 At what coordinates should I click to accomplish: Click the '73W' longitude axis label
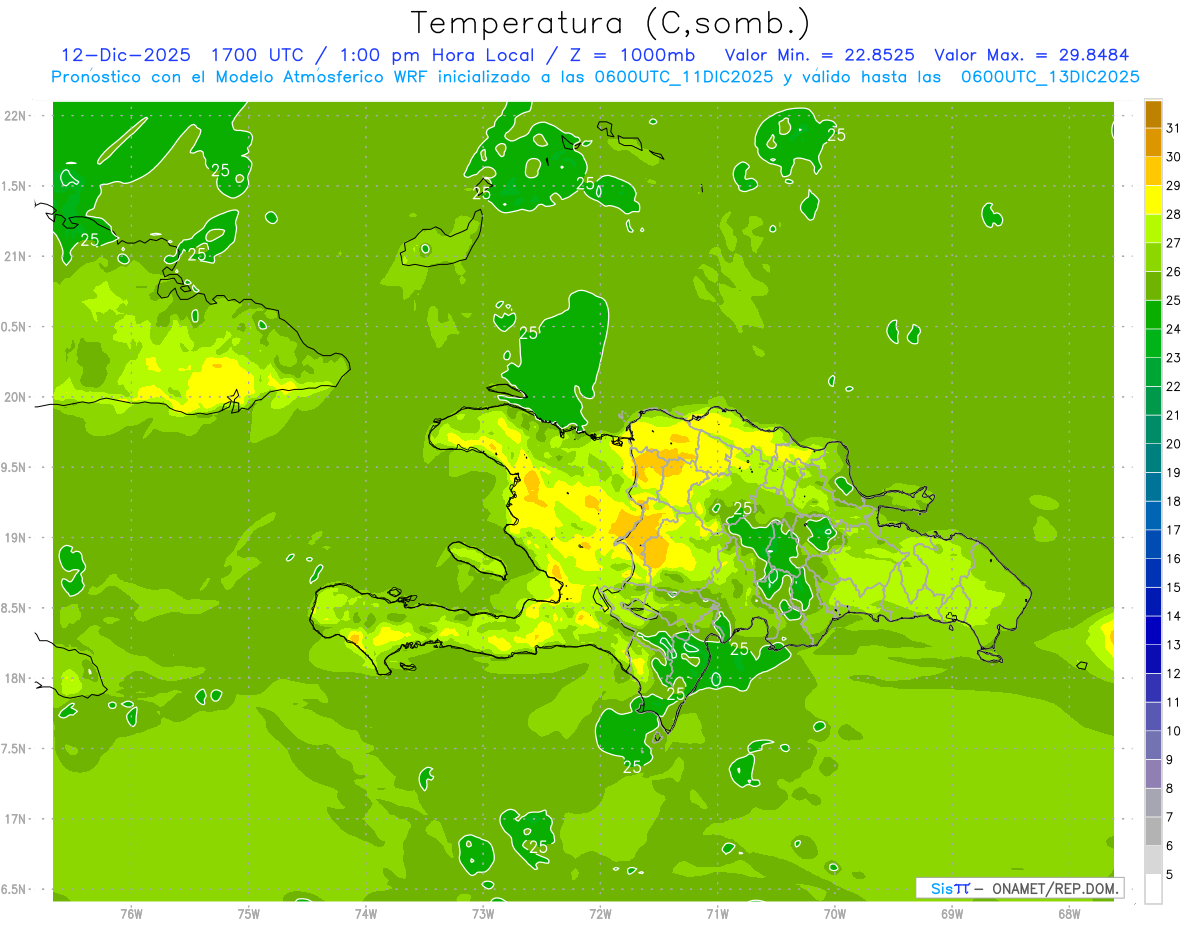tap(483, 913)
